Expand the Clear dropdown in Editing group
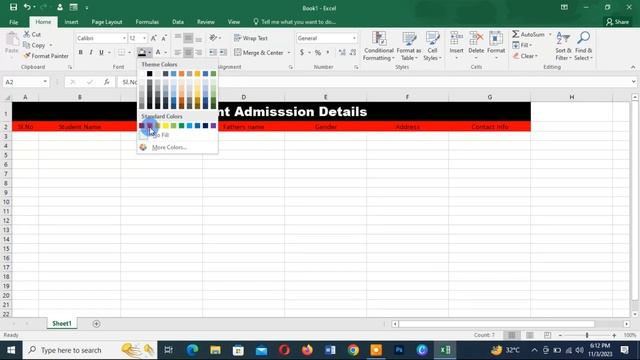The image size is (640, 360). 536,56
